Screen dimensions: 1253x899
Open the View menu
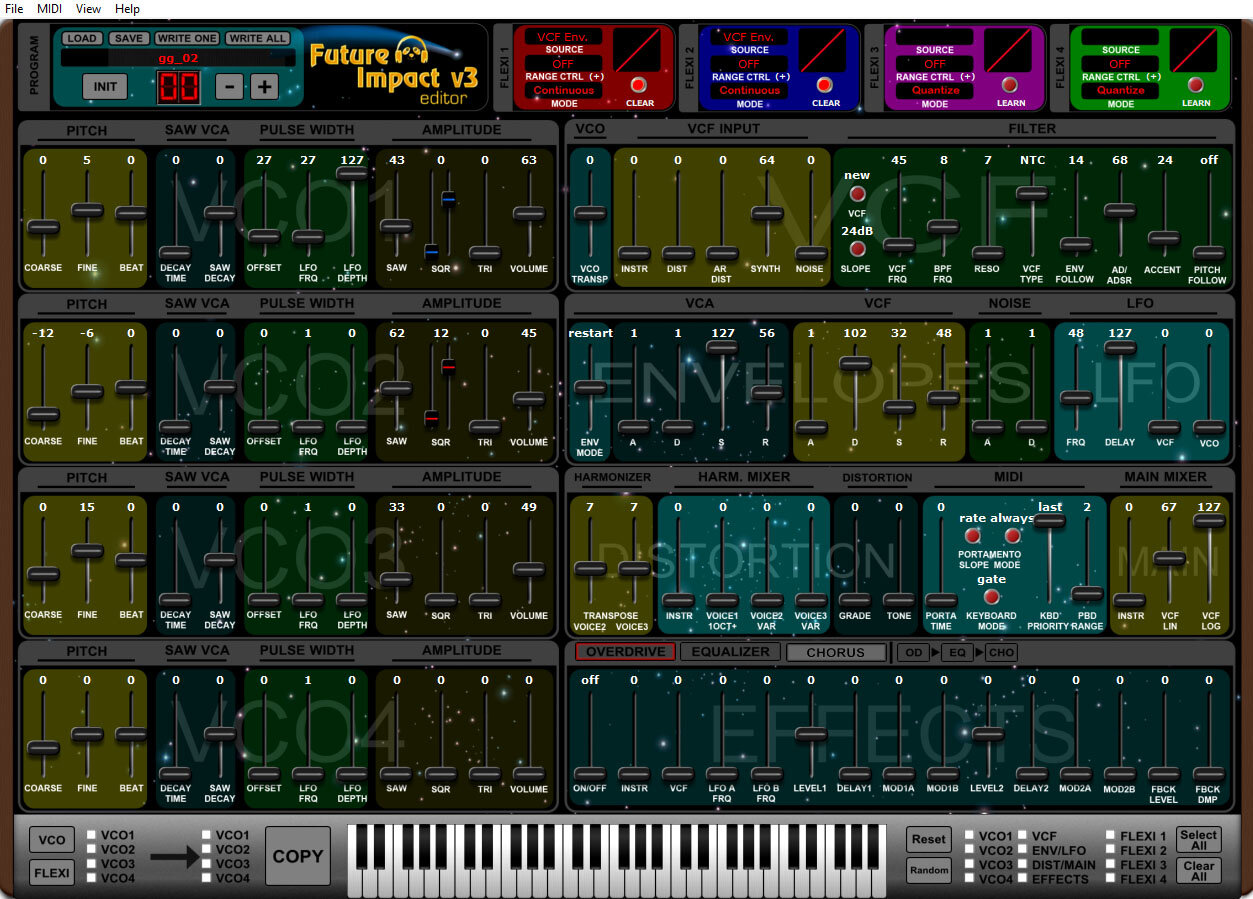[88, 8]
